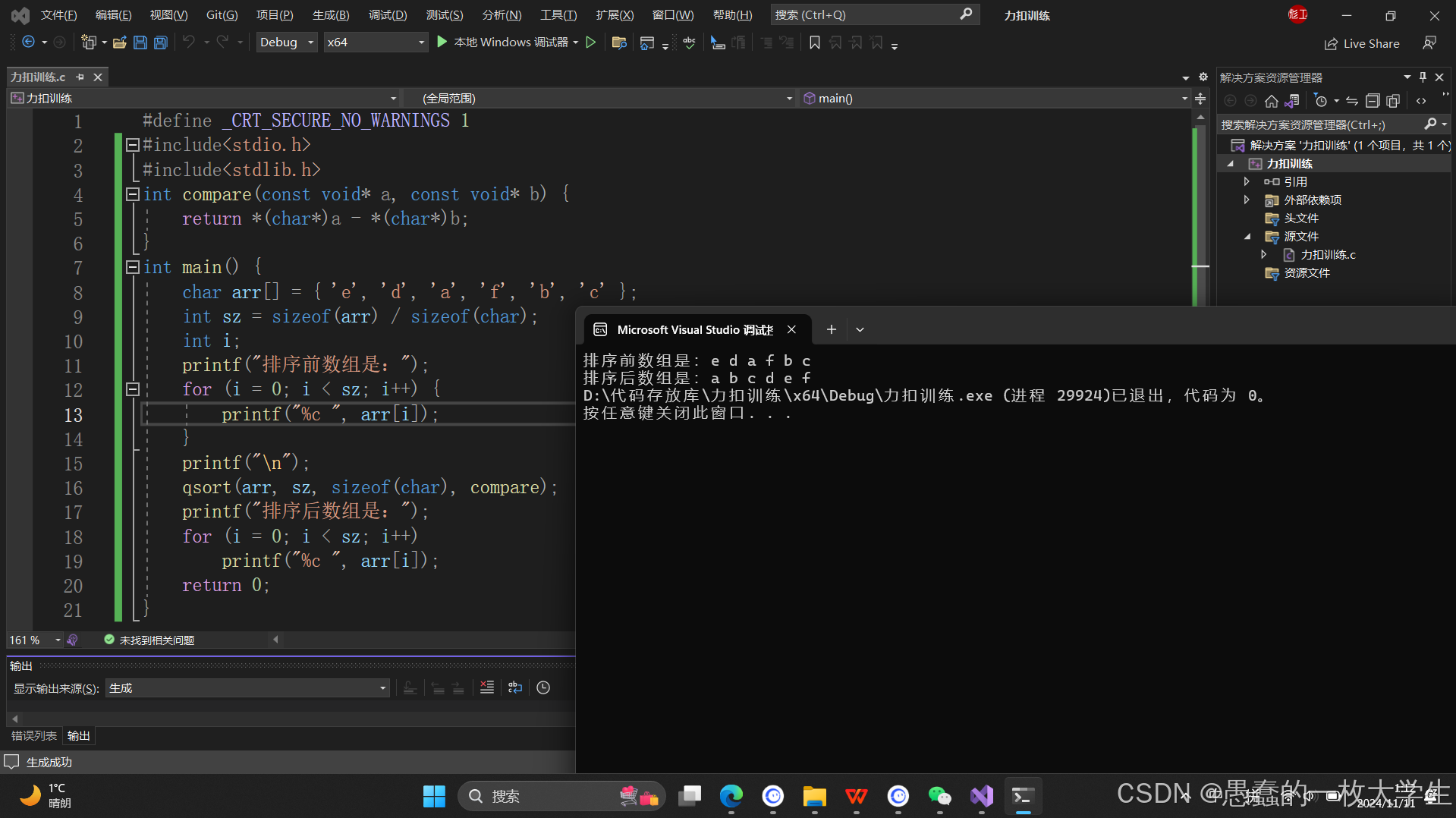Click the new project icon
Screen dimensions: 1456x818
[90, 42]
